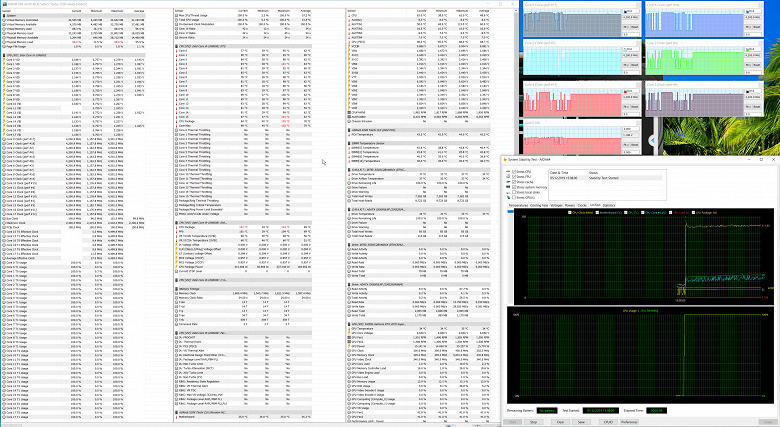The width and height of the screenshot is (780, 427).
Task: Open the Statistics tab
Action: click(x=609, y=205)
